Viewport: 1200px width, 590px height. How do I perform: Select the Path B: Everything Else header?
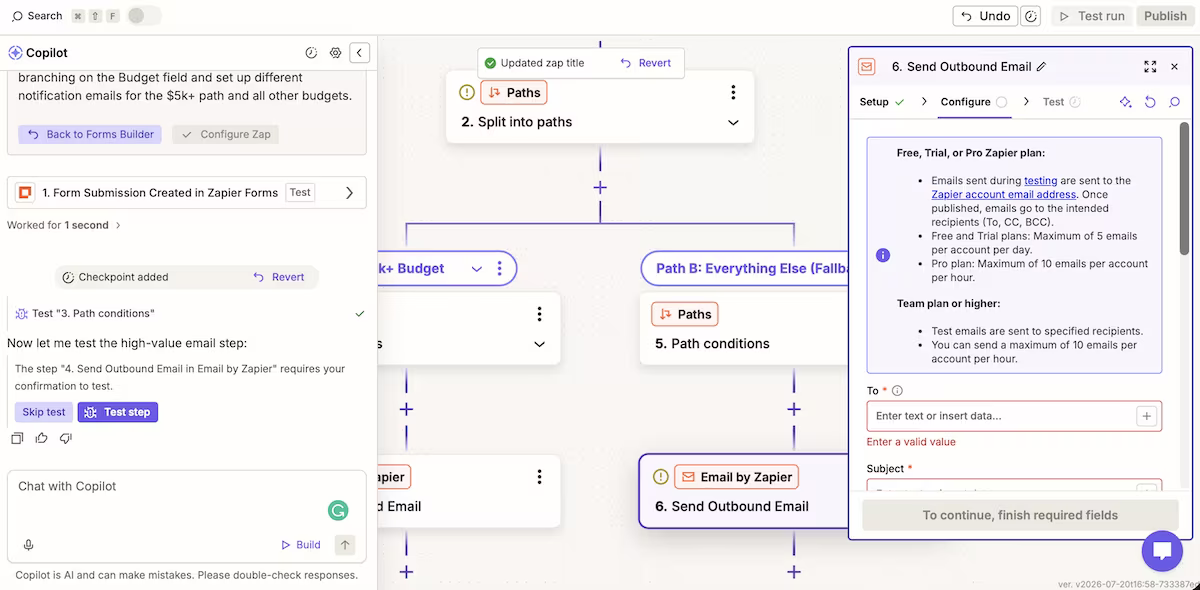[x=743, y=268]
